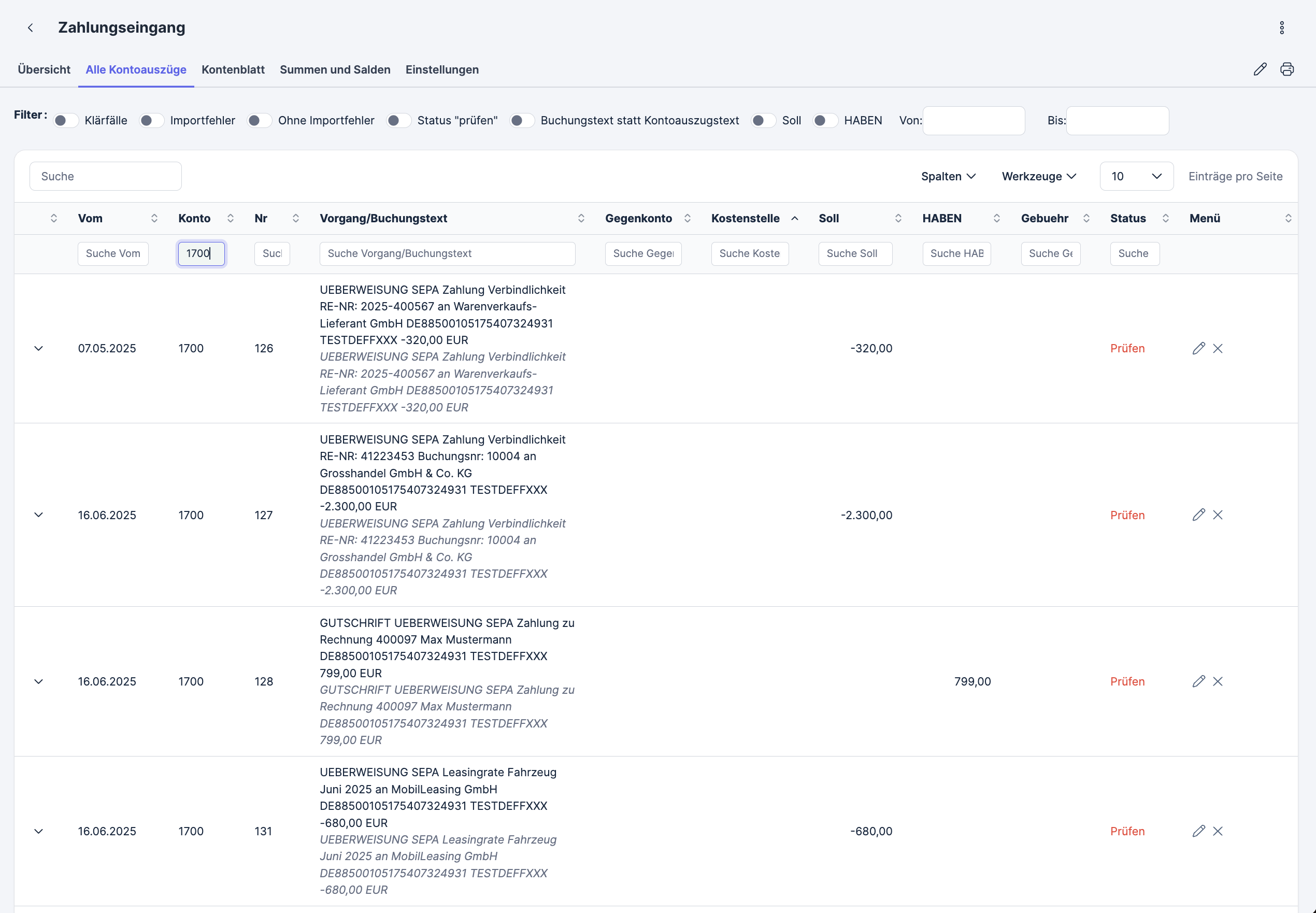Edit entry number 126 with pencil icon
The height and width of the screenshot is (913, 1316).
(1199, 348)
